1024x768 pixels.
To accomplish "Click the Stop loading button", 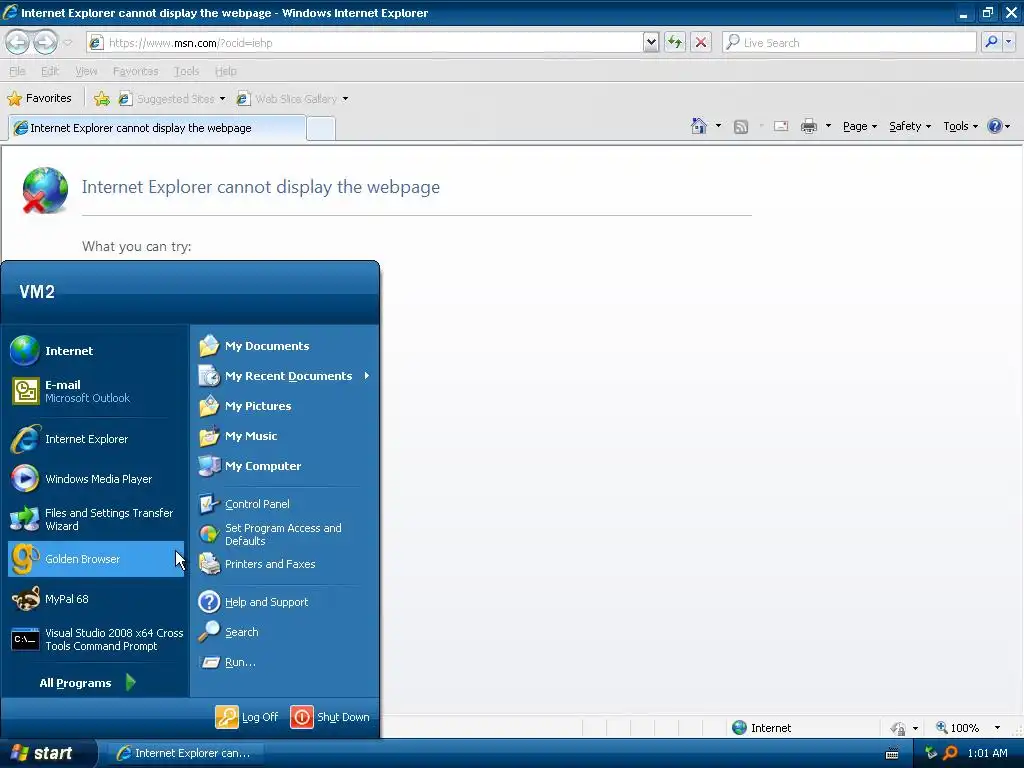I will (701, 42).
